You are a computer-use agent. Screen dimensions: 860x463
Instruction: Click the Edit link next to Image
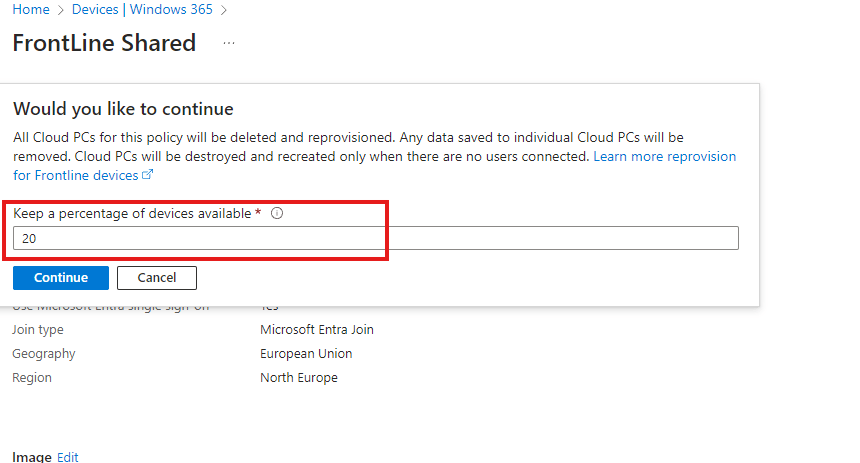[67, 457]
